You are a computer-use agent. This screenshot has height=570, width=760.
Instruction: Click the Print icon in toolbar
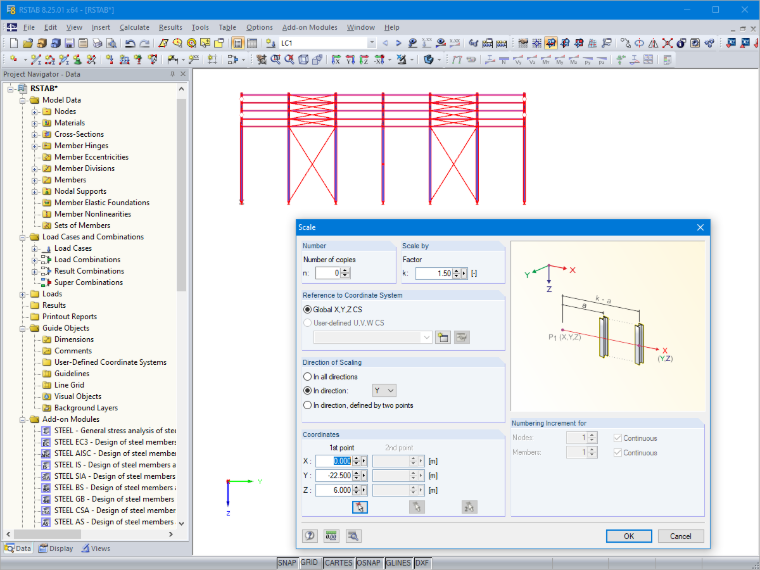click(97, 43)
